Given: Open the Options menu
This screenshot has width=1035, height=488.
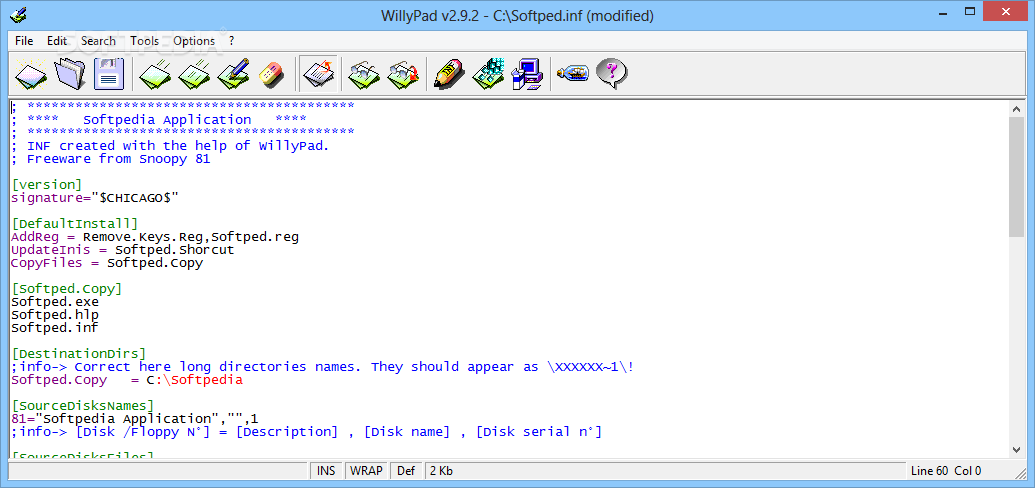Looking at the screenshot, I should pos(194,41).
